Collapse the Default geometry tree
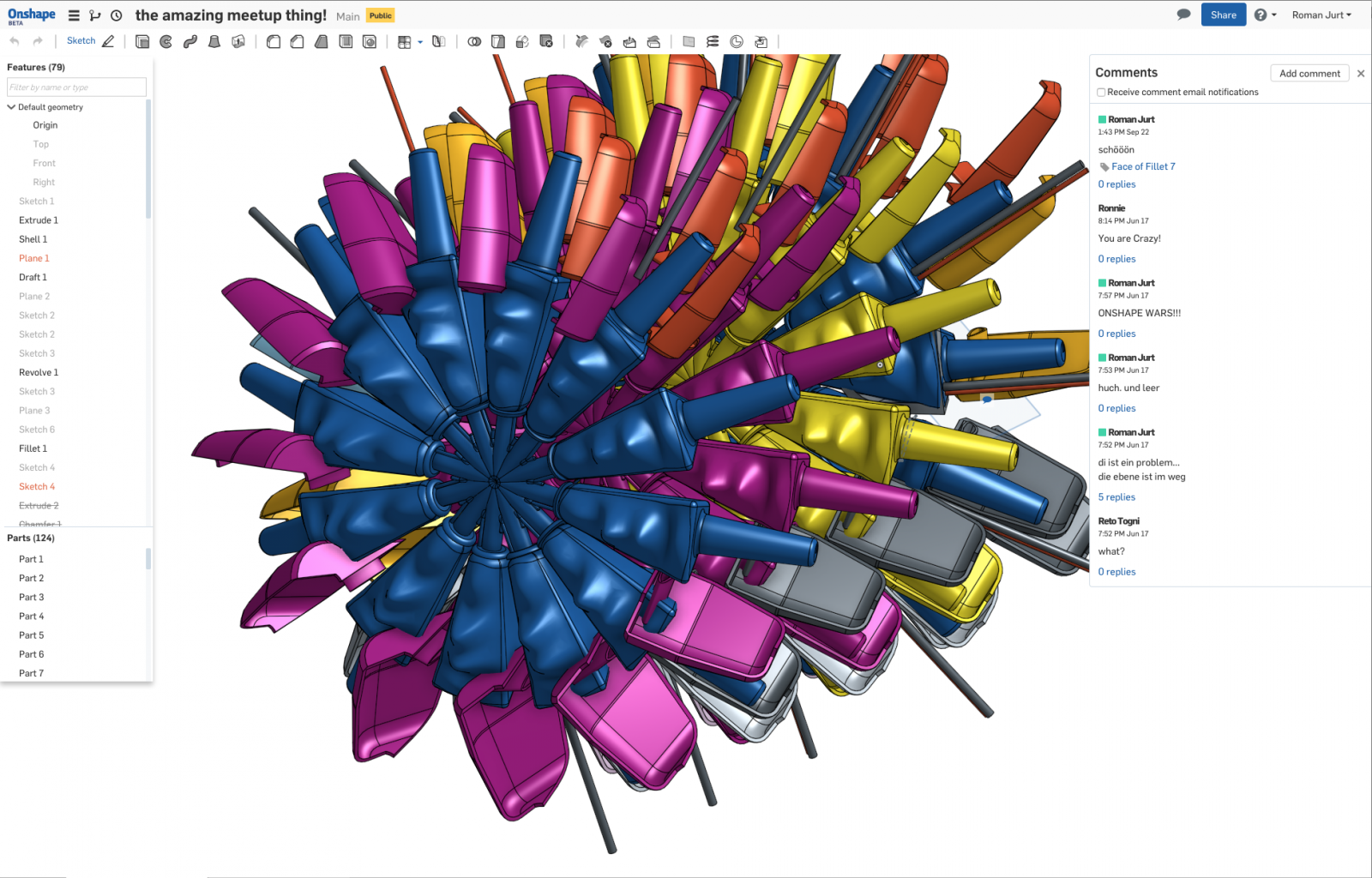 point(11,106)
